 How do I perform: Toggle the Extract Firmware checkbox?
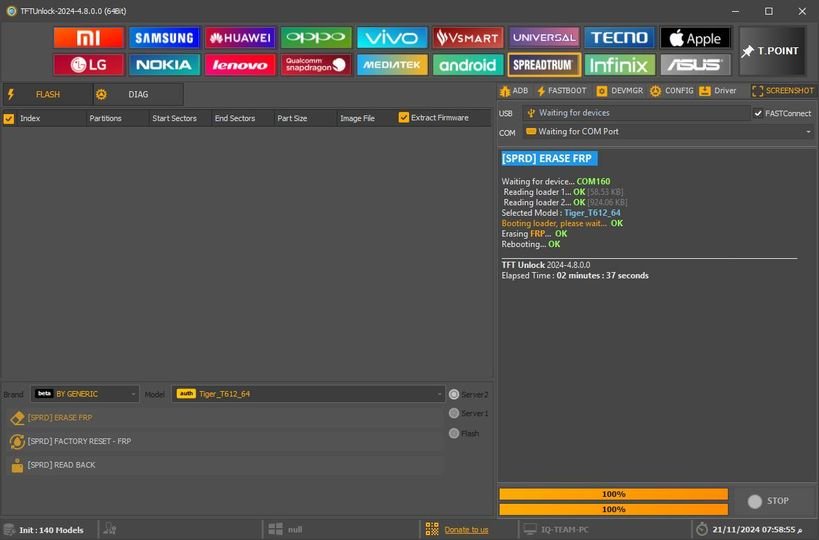403,118
